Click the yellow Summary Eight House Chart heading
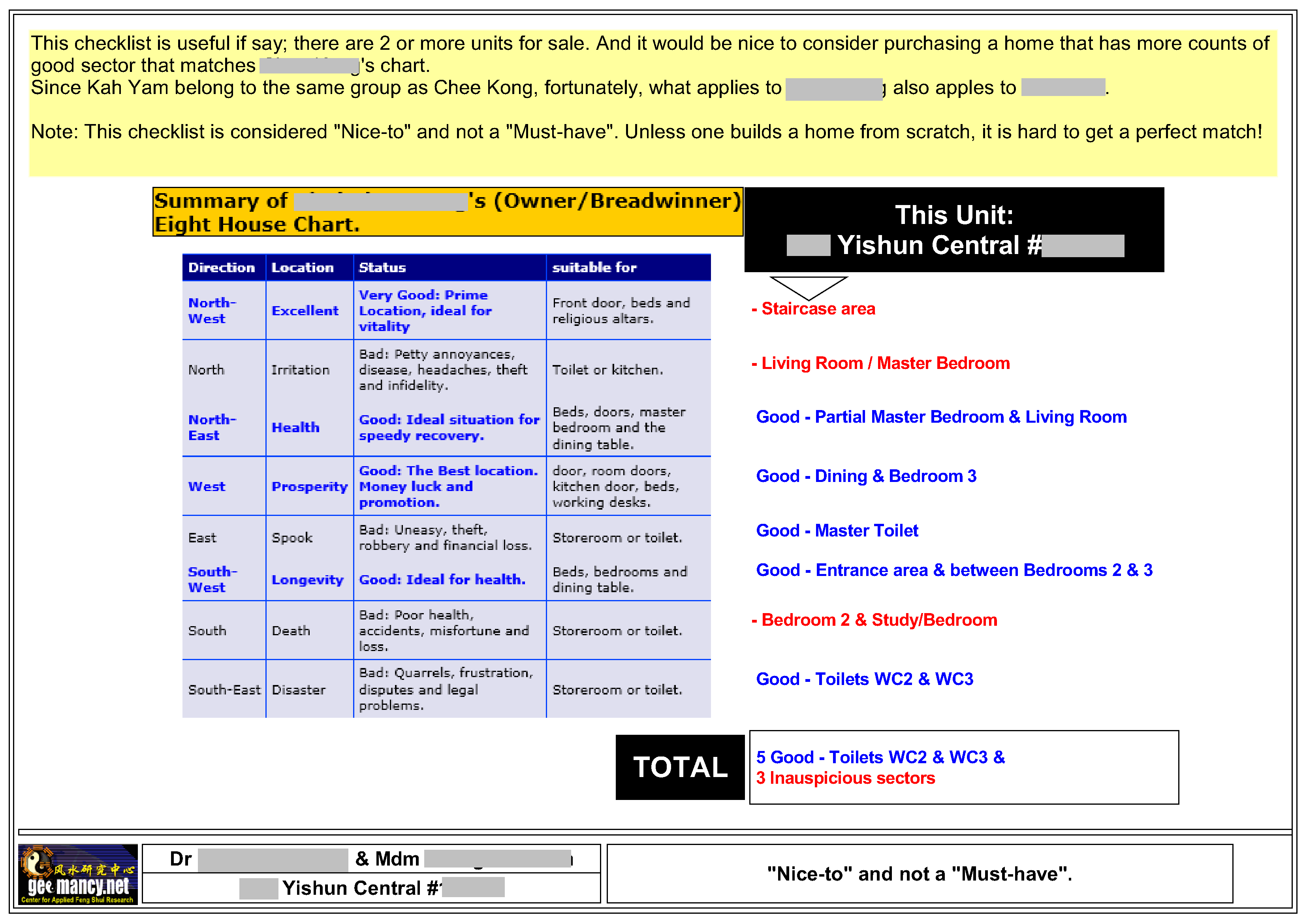Screen dimensions: 1307x924 point(448,213)
